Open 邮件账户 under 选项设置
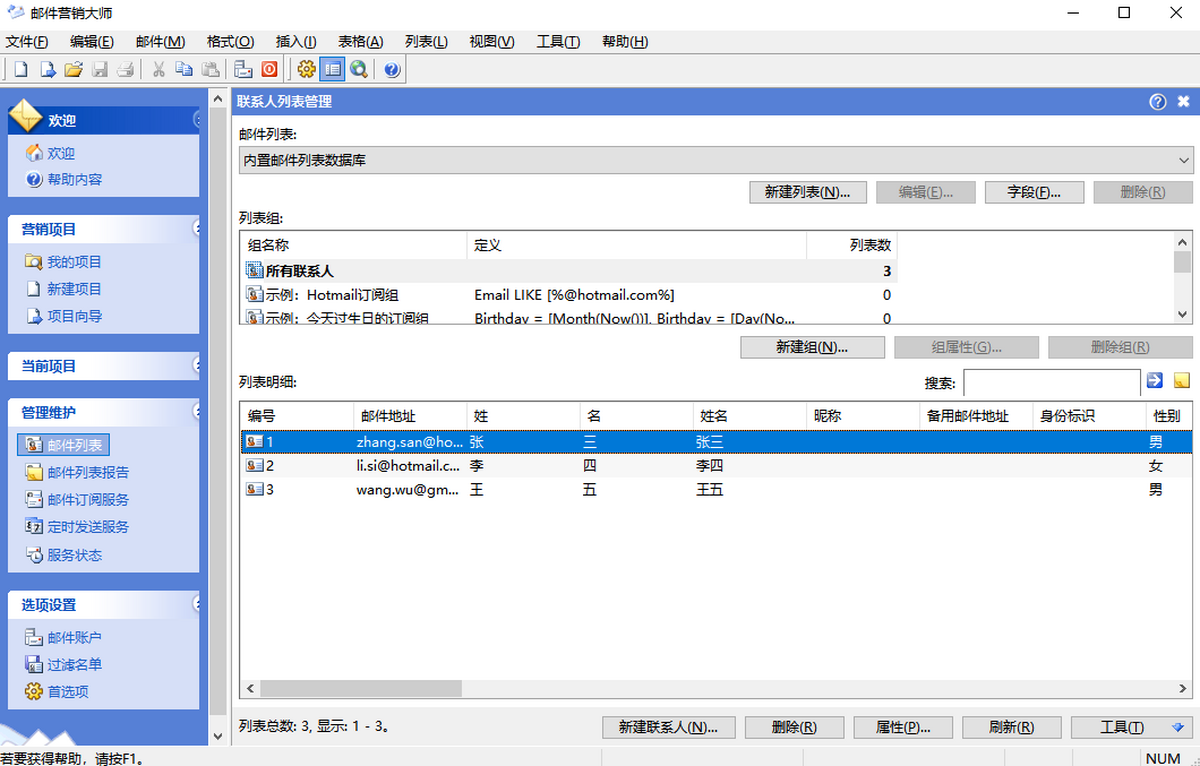Screen dimensions: 1200x766 coord(64,637)
